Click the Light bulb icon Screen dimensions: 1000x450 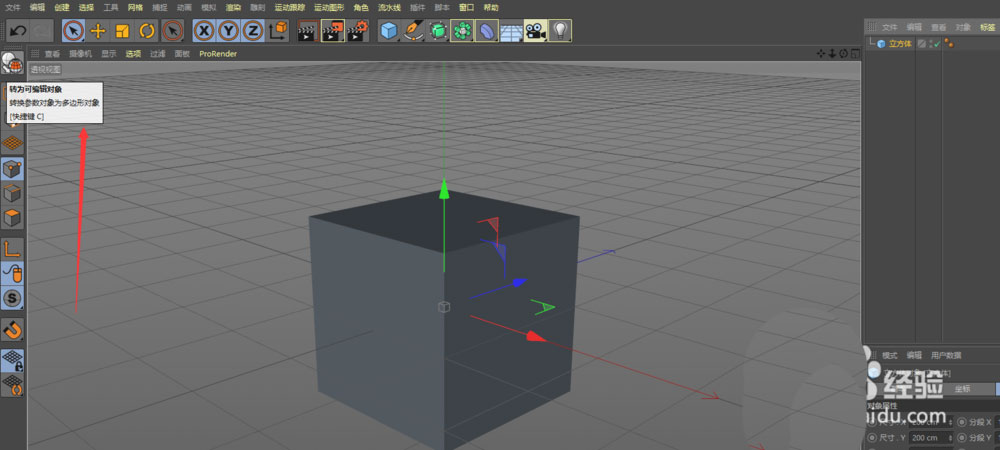pyautogui.click(x=561, y=31)
